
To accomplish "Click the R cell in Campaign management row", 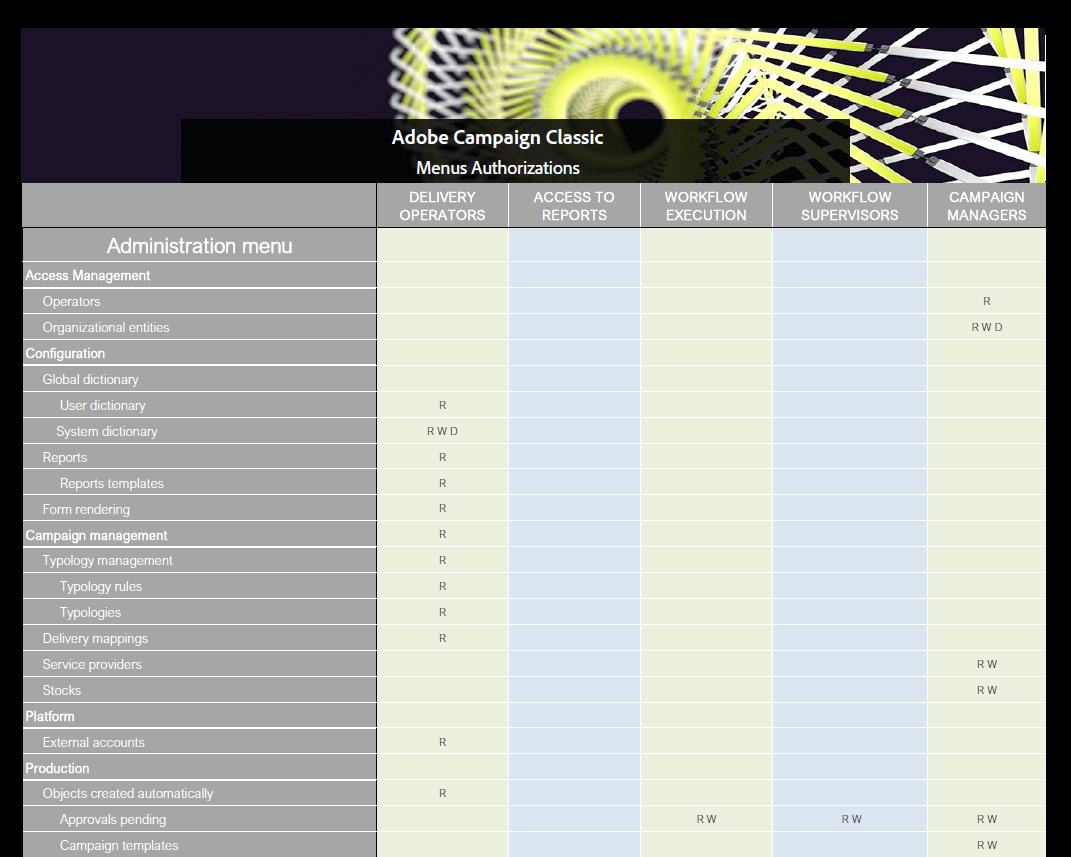I will coord(443,534).
